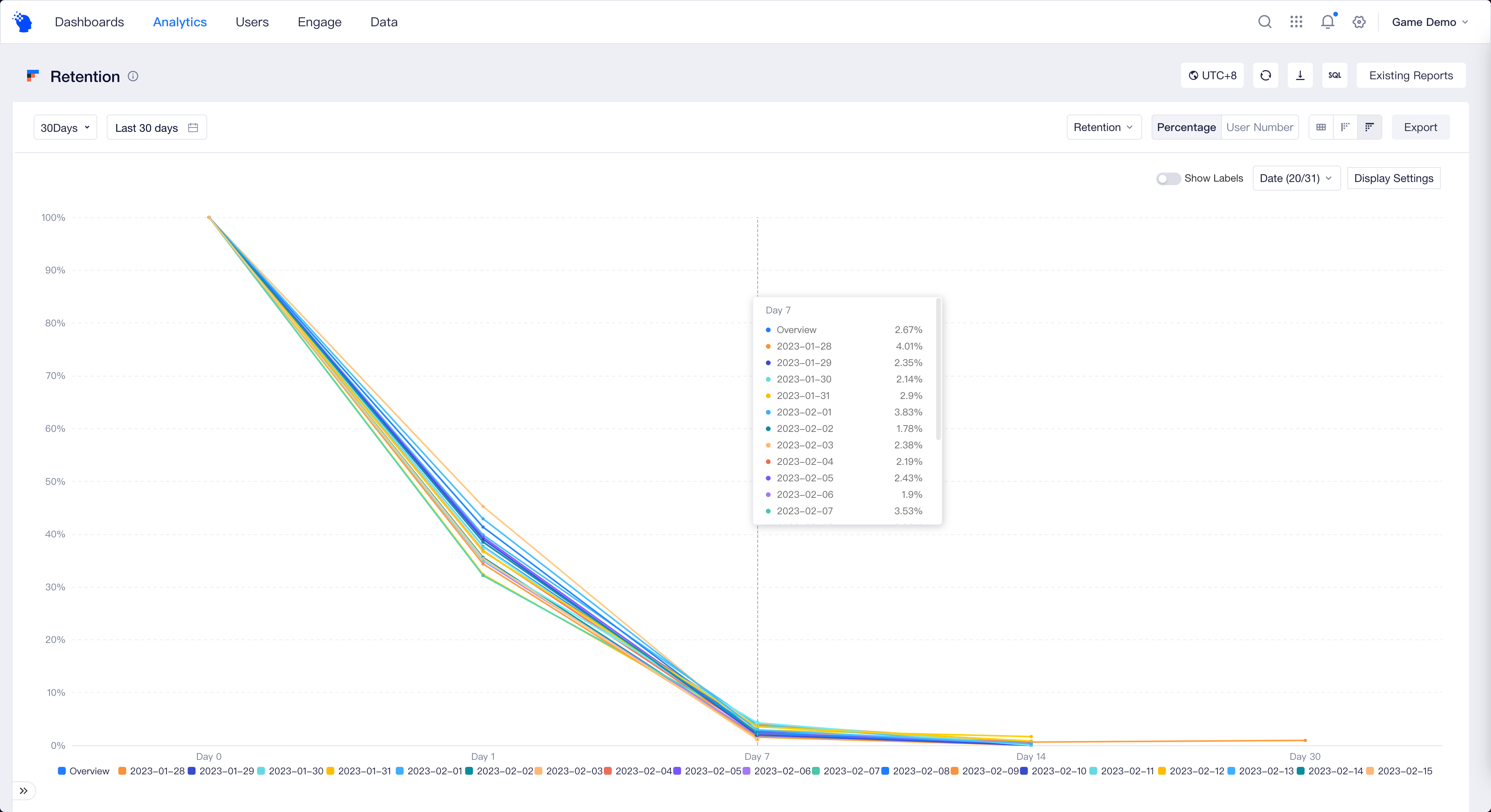1491x812 pixels.
Task: Click the refresh report icon
Action: (1265, 75)
